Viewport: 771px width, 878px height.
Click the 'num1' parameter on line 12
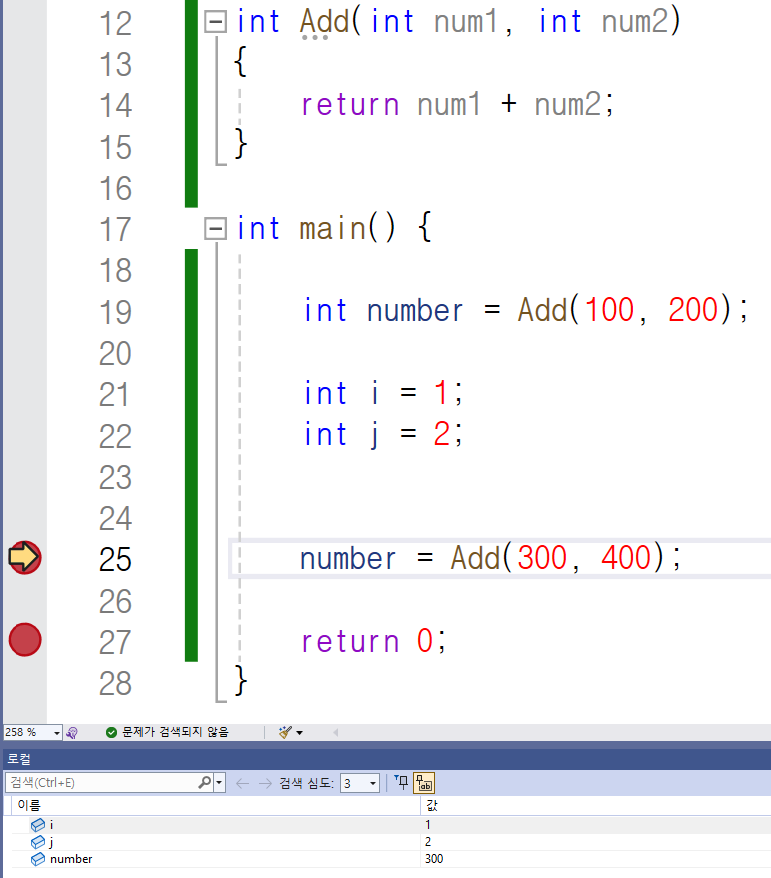466,22
